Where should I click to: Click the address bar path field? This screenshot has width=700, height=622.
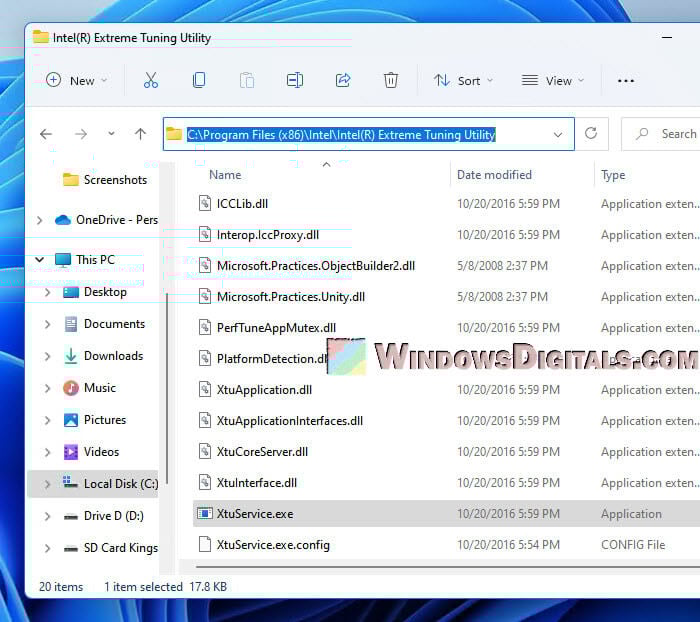click(368, 134)
